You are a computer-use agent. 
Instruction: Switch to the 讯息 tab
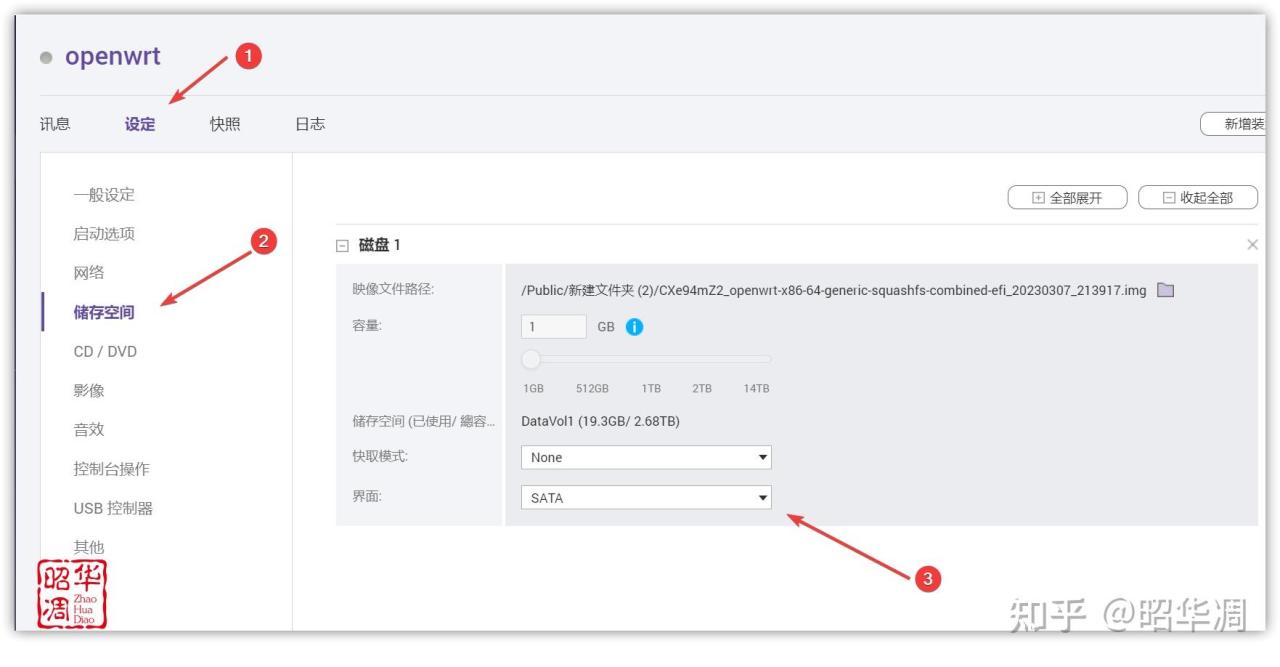tap(55, 124)
